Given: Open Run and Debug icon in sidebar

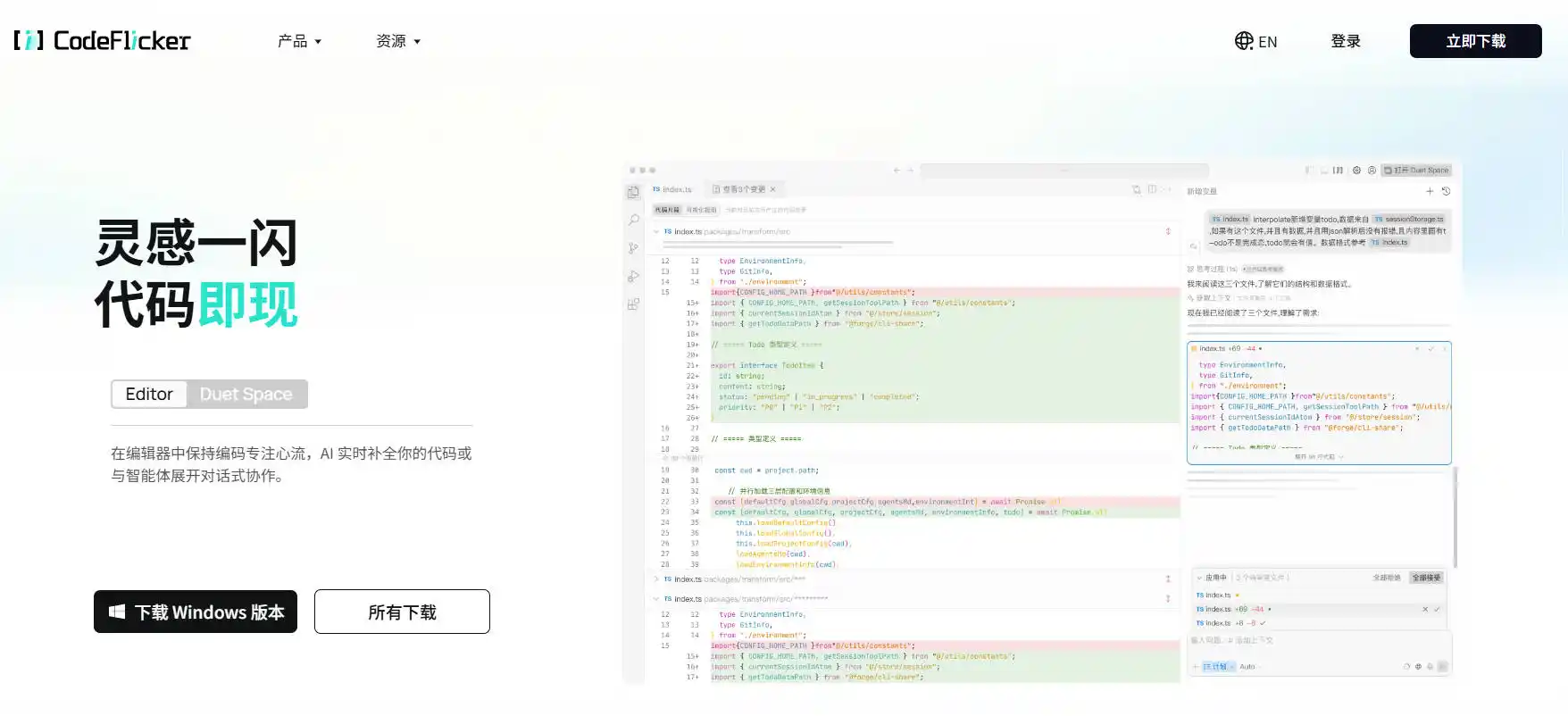Looking at the screenshot, I should click(x=633, y=277).
